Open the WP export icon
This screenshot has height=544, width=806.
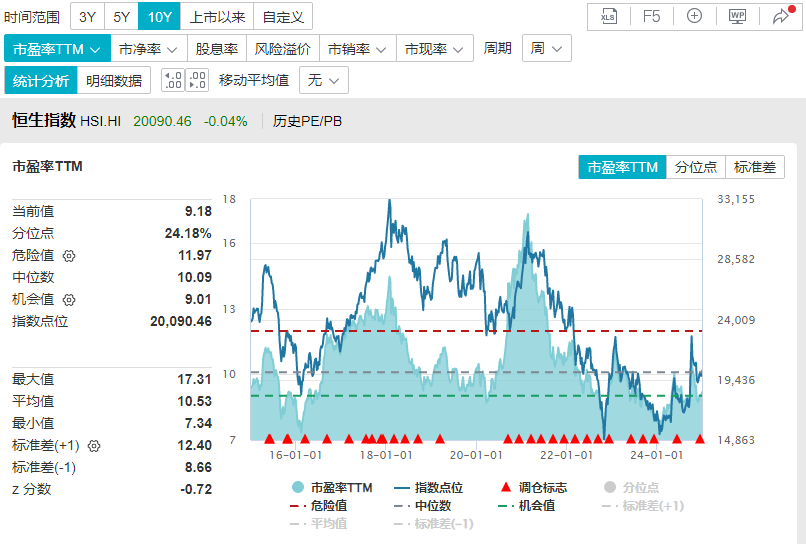click(x=738, y=16)
